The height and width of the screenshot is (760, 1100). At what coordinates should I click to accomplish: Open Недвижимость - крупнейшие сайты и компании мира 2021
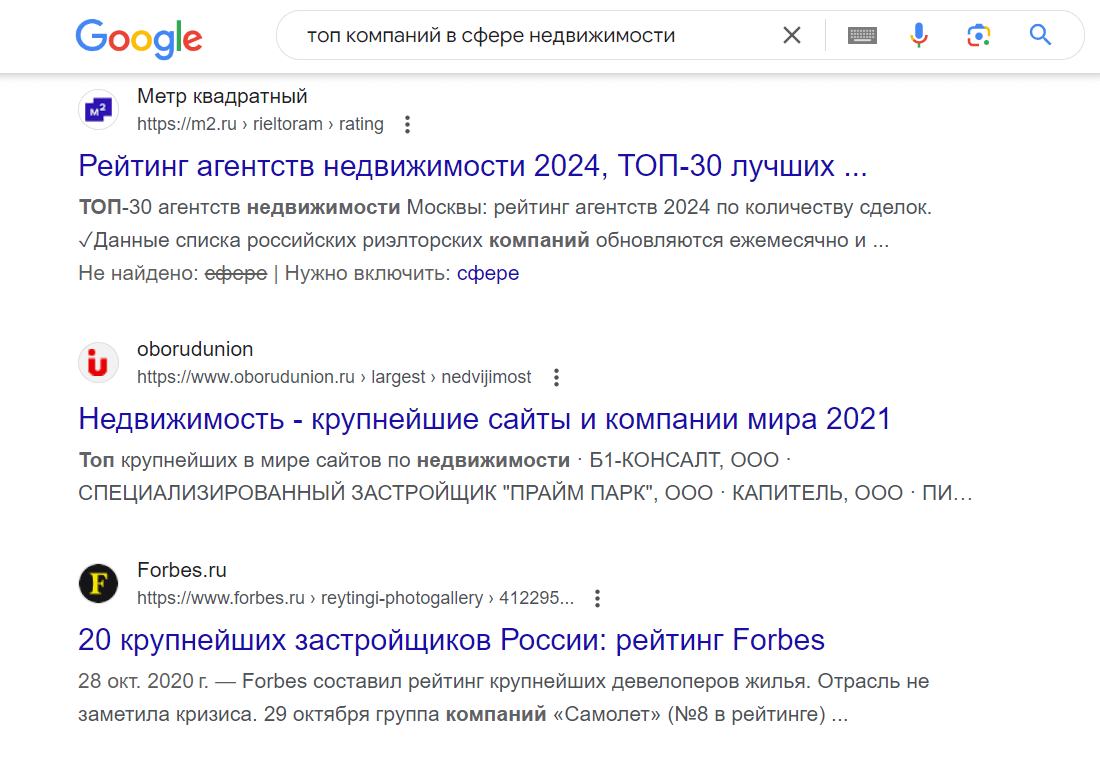[485, 419]
